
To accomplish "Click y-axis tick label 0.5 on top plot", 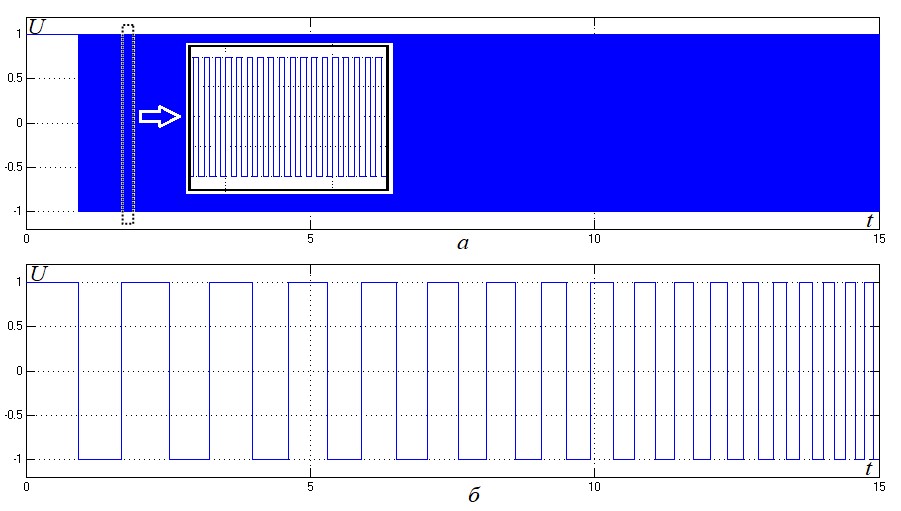I will [13, 79].
